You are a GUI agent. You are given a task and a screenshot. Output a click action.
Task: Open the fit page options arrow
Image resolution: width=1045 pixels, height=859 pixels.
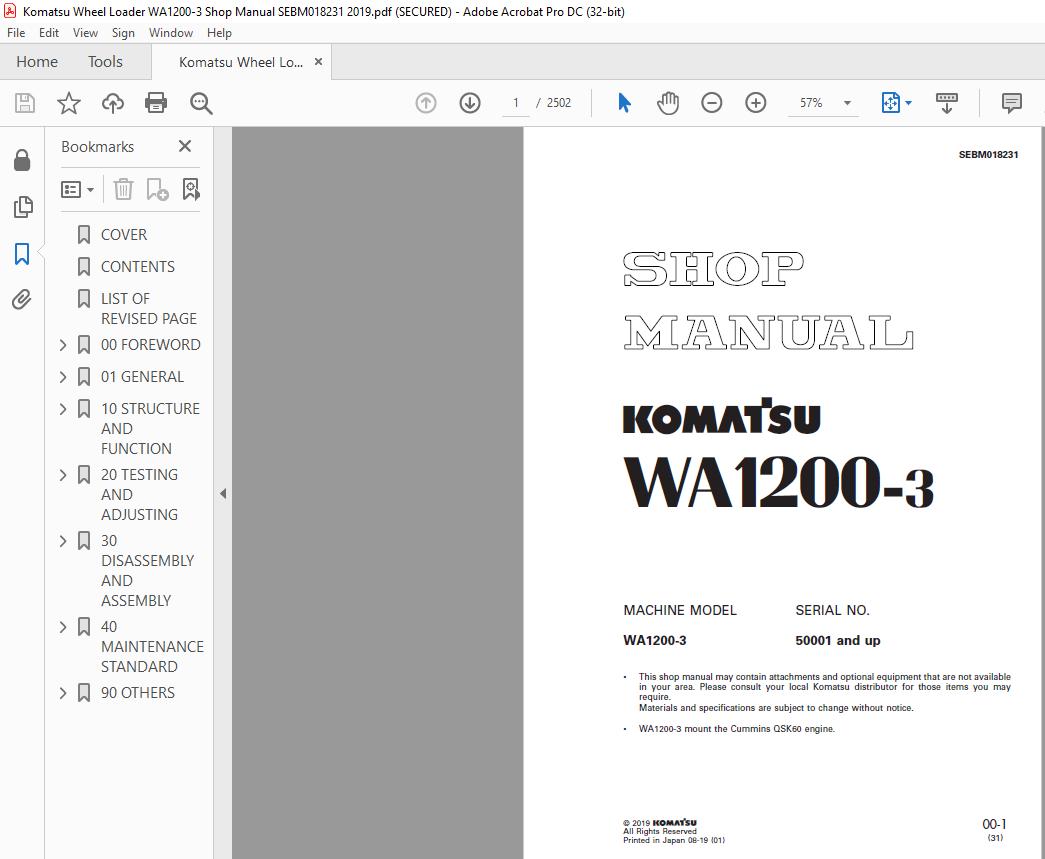coord(908,103)
